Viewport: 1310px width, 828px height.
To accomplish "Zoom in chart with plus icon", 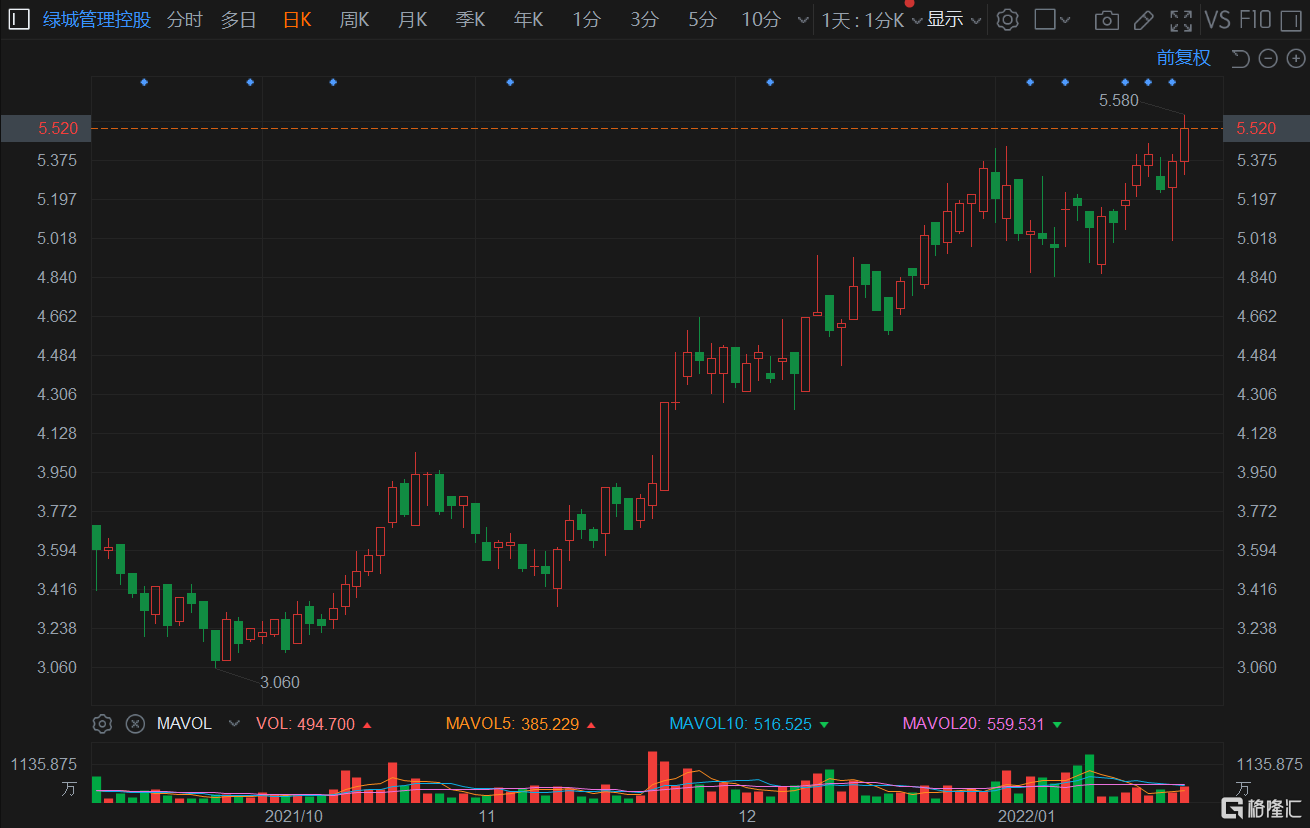I will [1294, 58].
